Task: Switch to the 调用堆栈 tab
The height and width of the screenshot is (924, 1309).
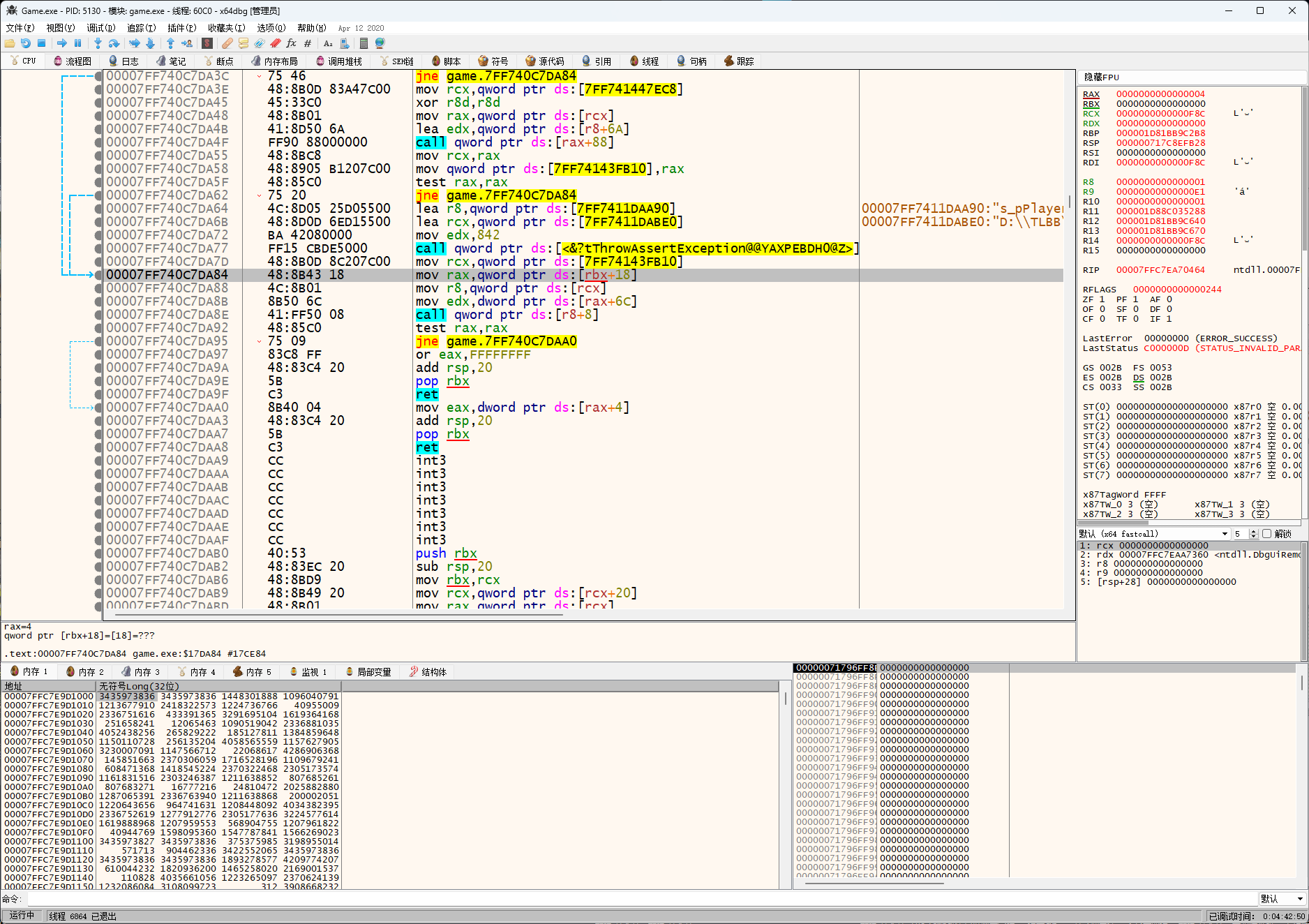Action: [339, 61]
